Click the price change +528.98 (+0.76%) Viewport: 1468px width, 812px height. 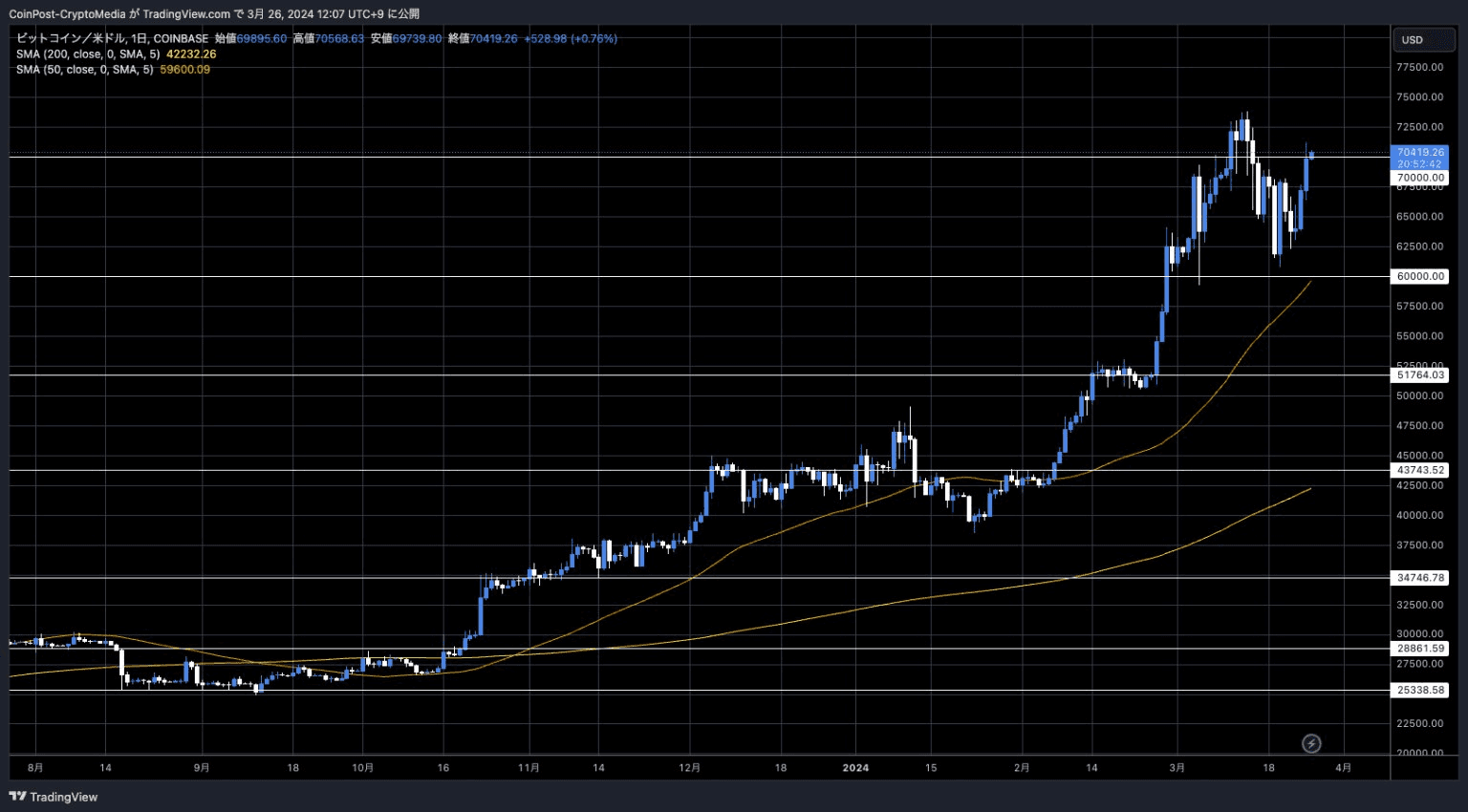point(571,39)
